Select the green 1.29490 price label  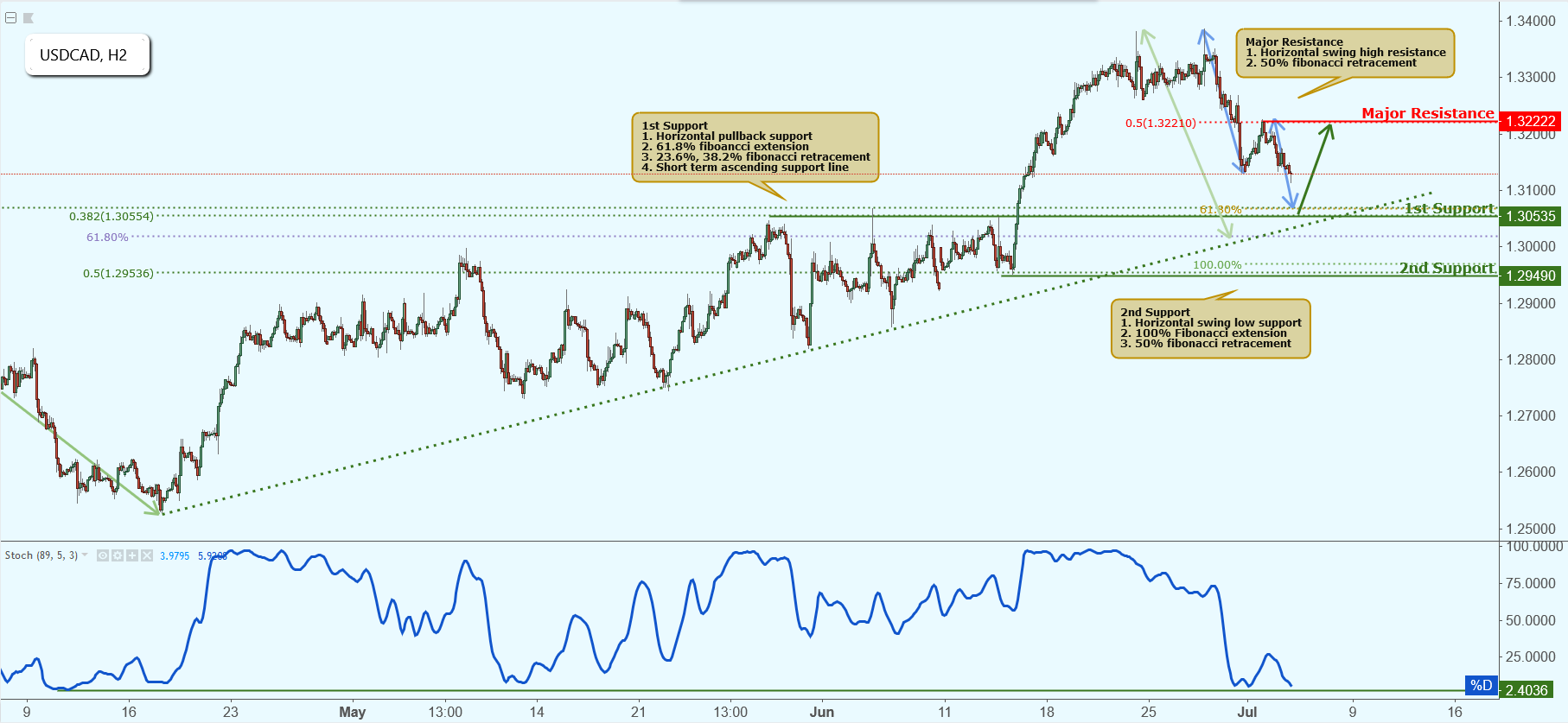1531,276
